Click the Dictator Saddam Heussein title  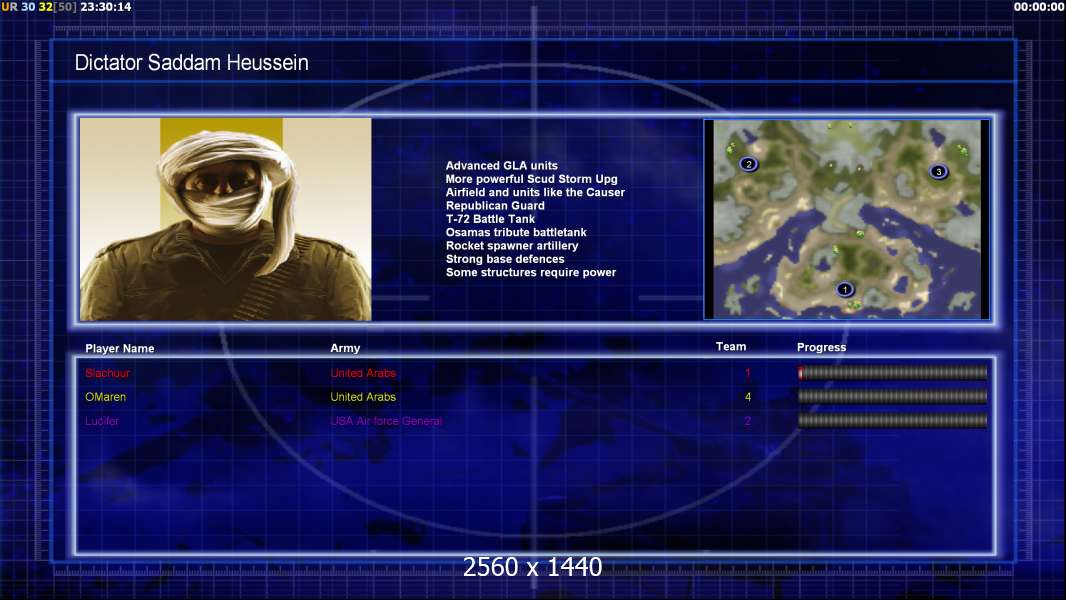[192, 63]
